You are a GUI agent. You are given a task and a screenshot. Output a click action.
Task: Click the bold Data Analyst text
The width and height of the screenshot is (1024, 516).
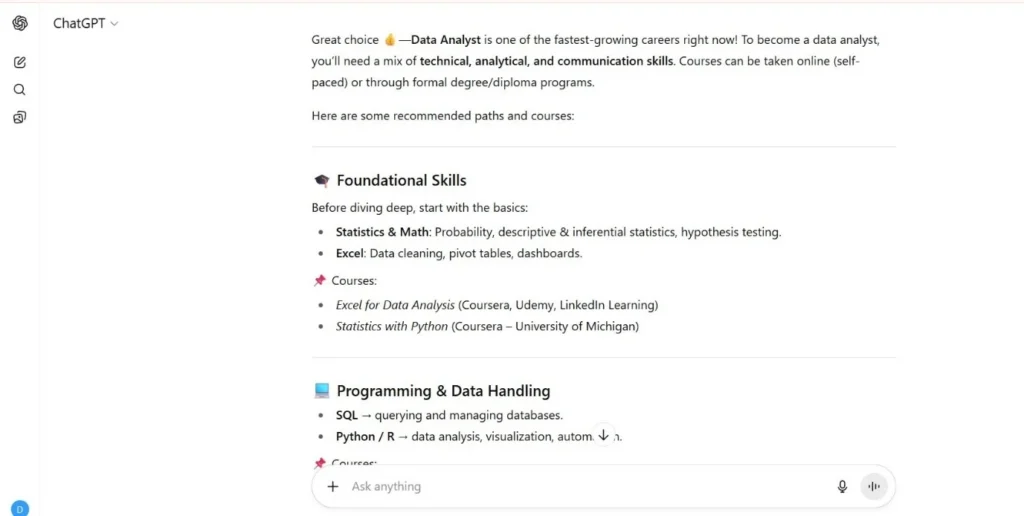[446, 40]
